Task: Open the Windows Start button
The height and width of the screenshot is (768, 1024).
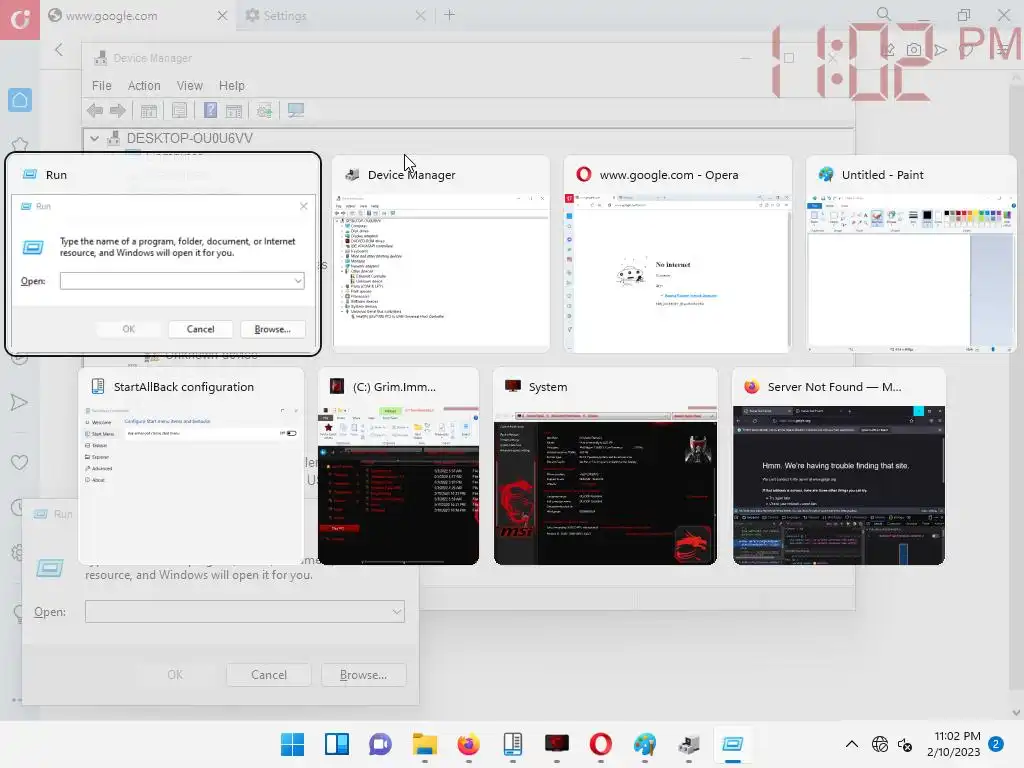Action: 292,744
